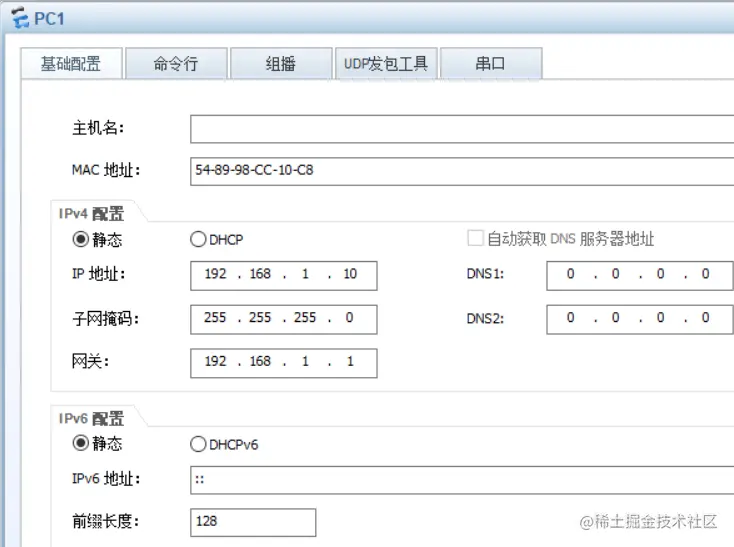
Task: Click the IPv6 地址 input field
Action: [x=462, y=480]
